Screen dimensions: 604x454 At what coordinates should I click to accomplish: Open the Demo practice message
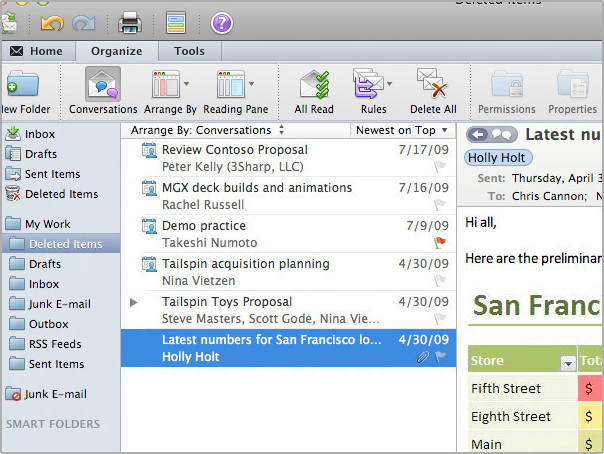(288, 234)
